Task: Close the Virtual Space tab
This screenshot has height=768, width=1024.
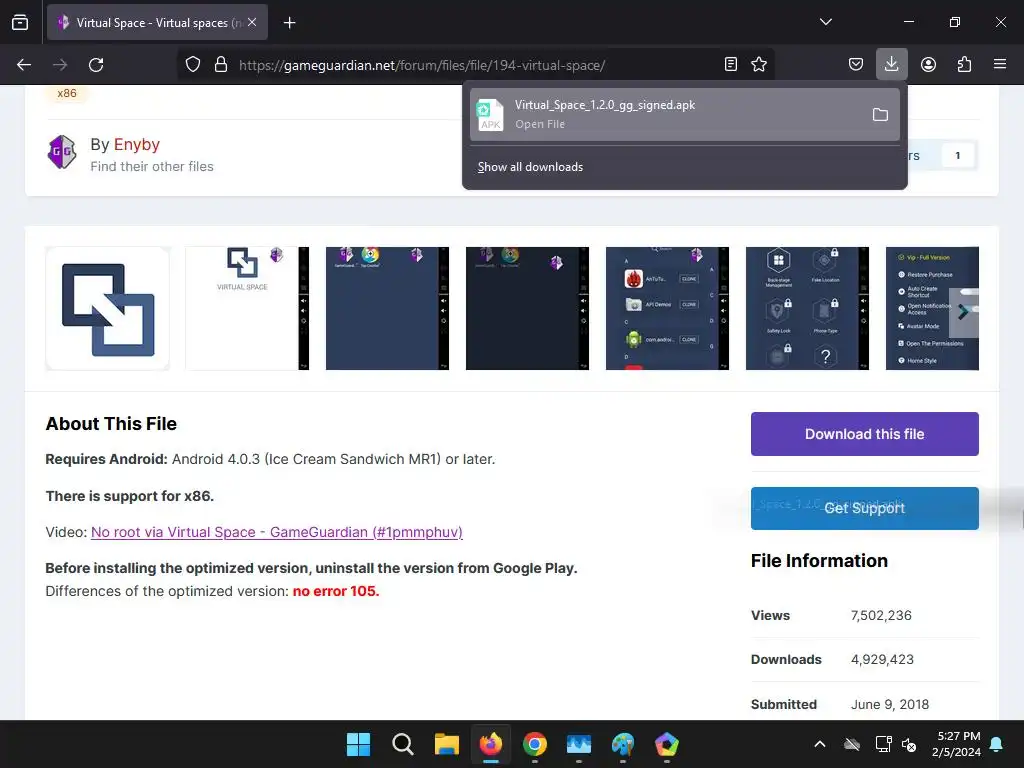Action: pos(252,22)
